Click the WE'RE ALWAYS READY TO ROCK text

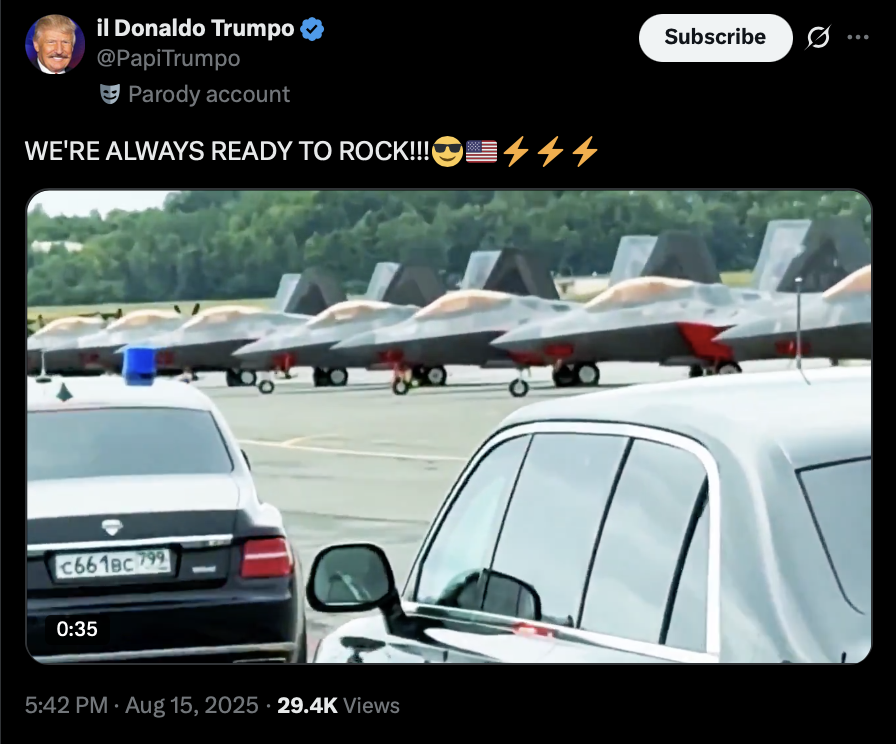point(227,151)
